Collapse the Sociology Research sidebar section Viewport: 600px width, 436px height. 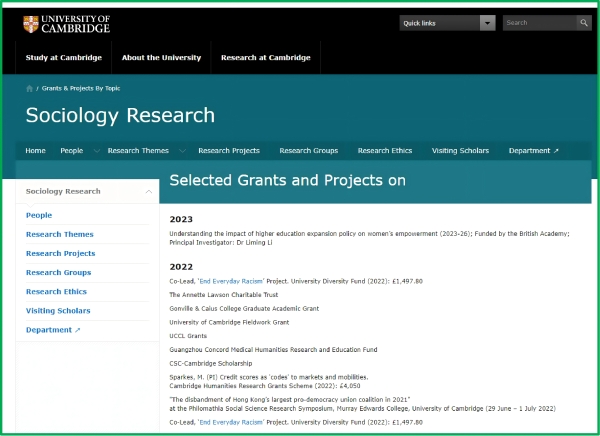click(149, 191)
